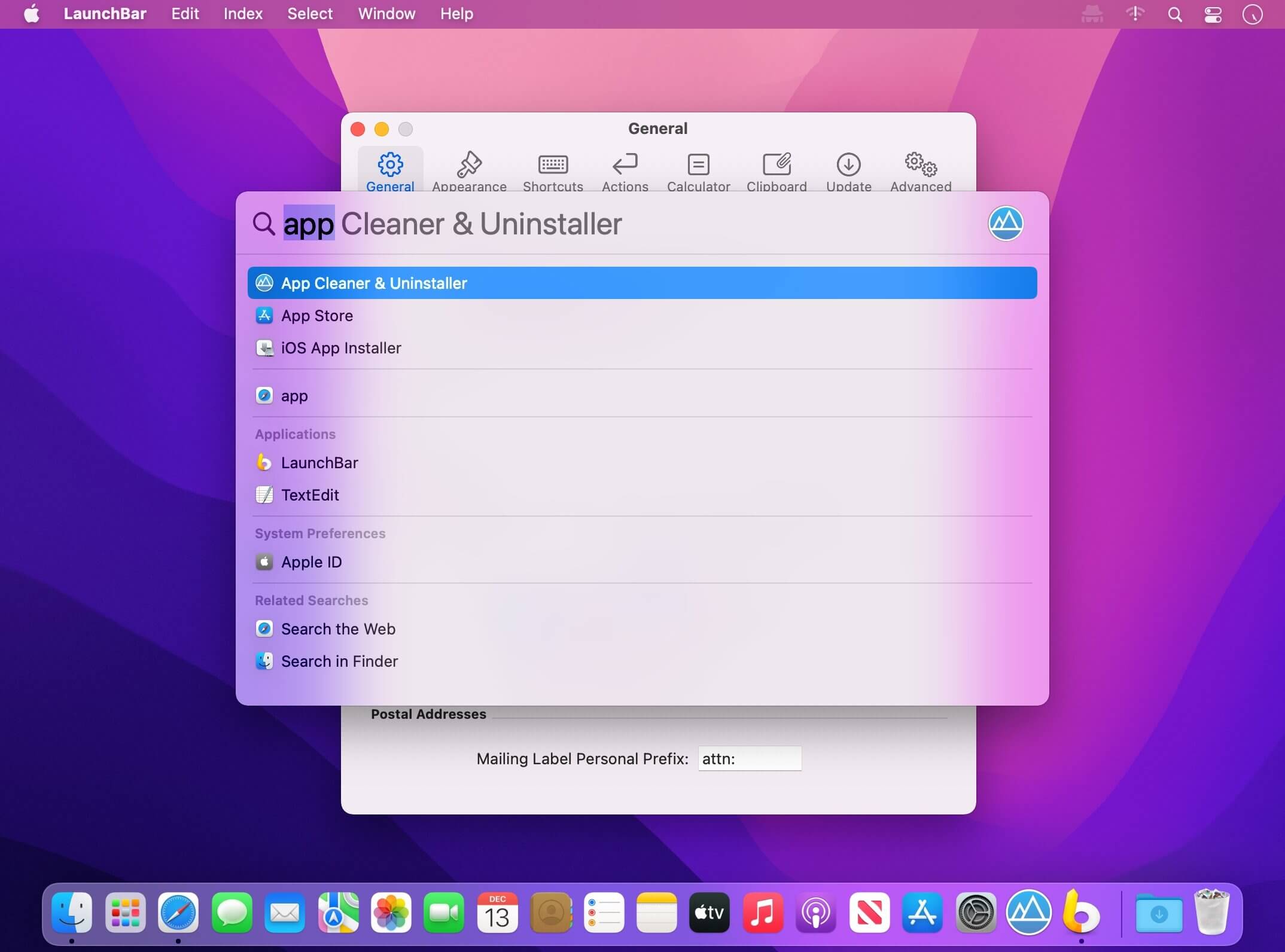Switch to the Actions preferences tab
Screen dimensions: 1285x952
[x=625, y=172]
